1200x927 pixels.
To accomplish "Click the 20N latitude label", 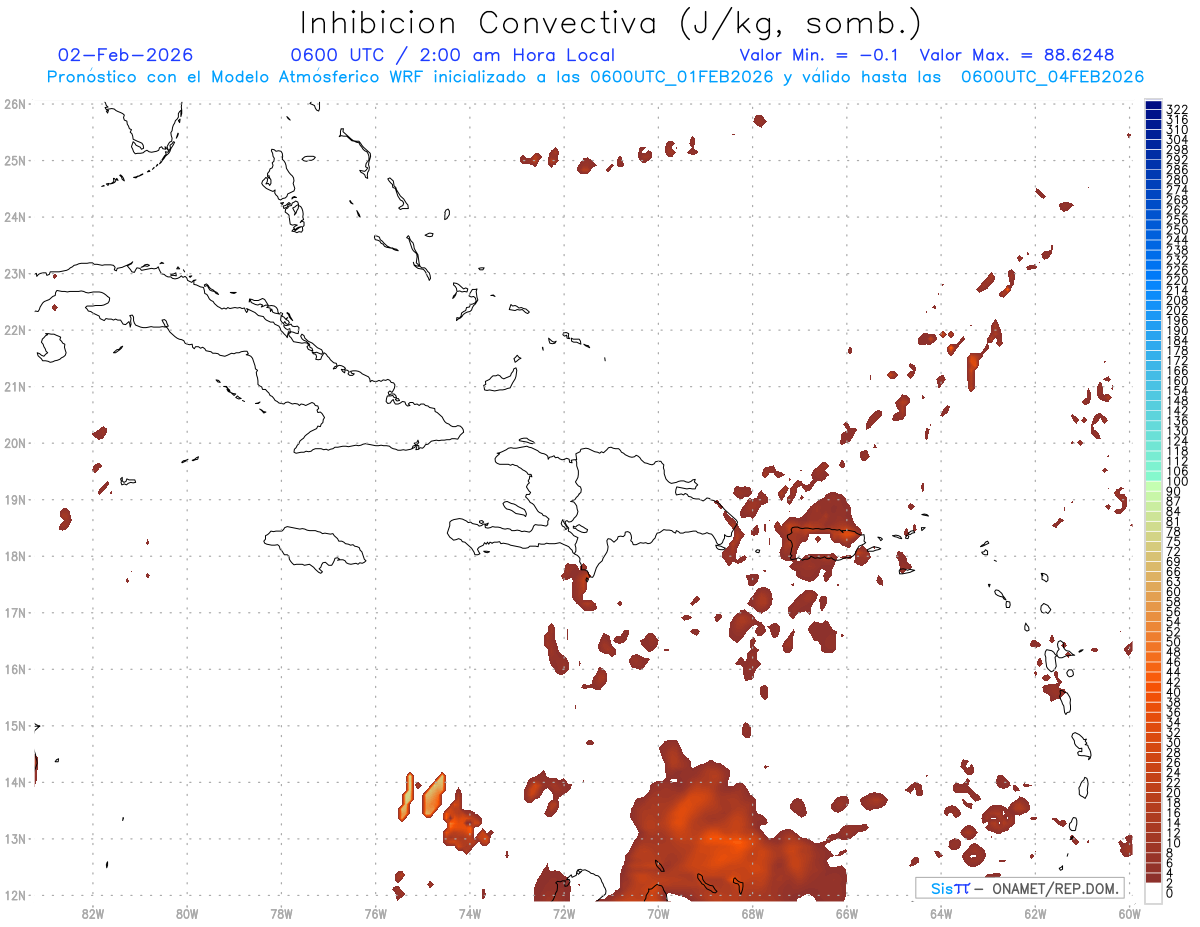I will pos(14,443).
